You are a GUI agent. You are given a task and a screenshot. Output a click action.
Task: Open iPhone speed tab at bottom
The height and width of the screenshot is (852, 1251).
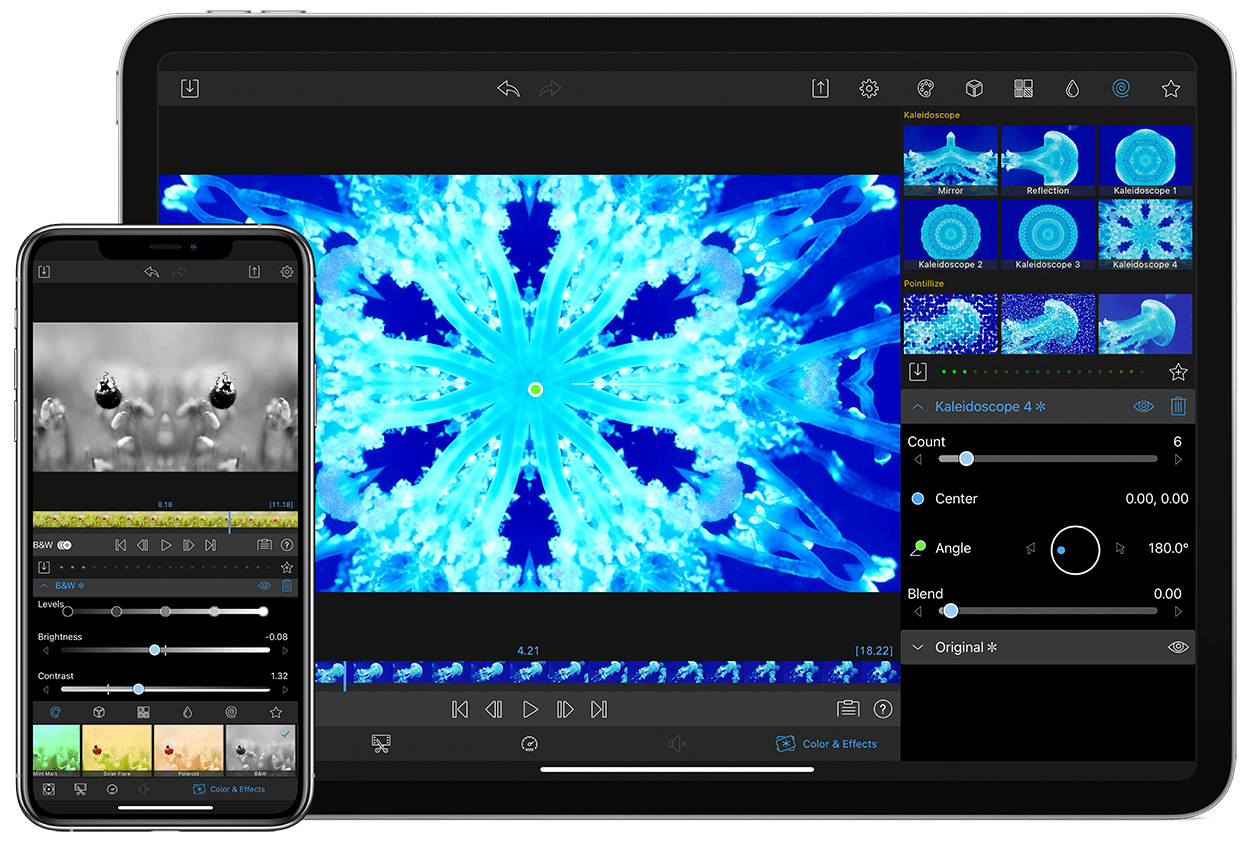112,789
